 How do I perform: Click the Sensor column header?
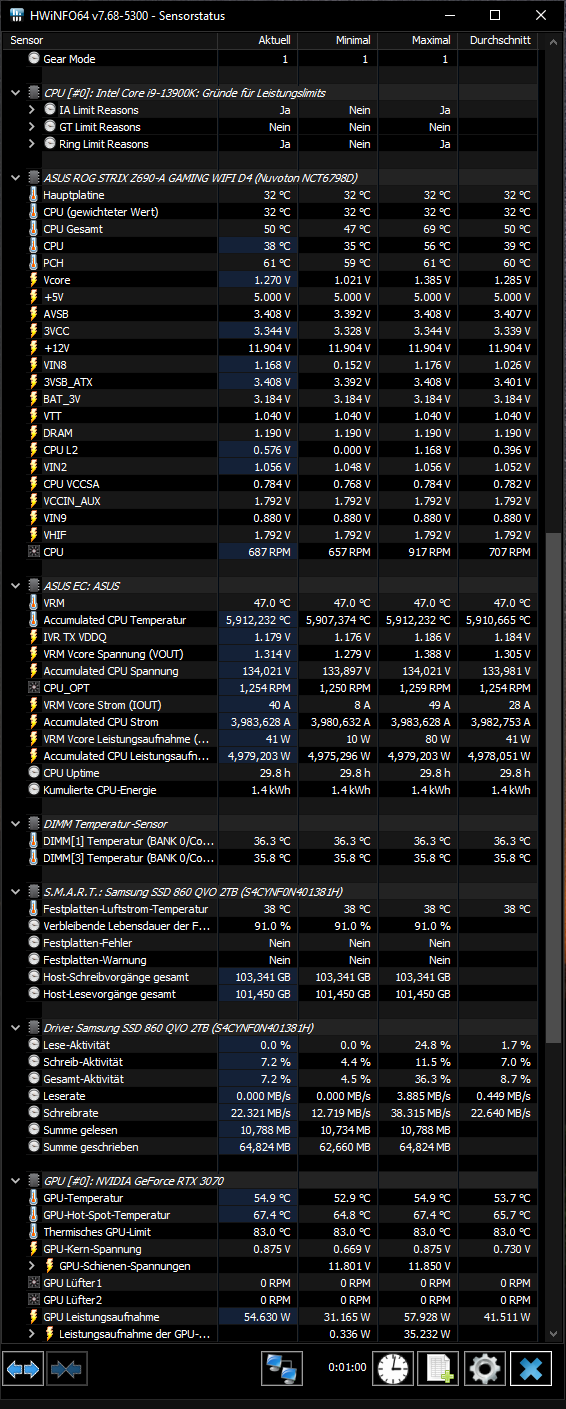(112, 41)
